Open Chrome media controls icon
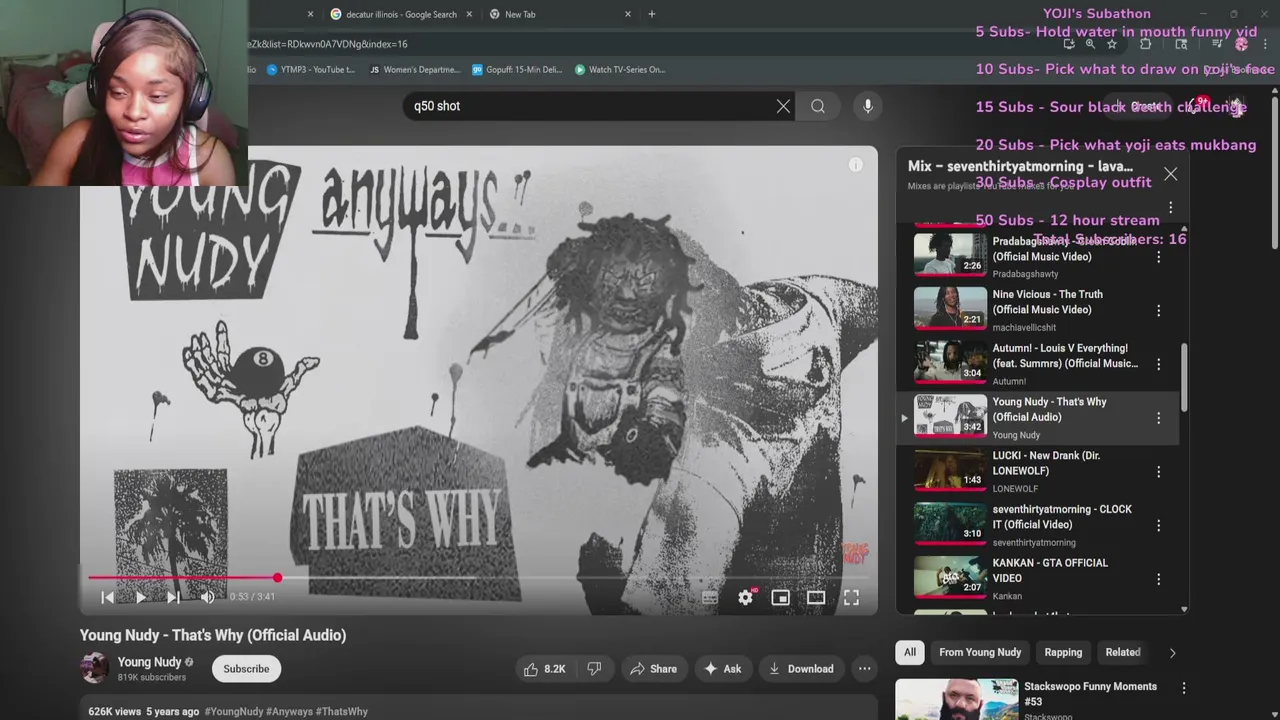1280x720 pixels. pyautogui.click(x=1216, y=44)
